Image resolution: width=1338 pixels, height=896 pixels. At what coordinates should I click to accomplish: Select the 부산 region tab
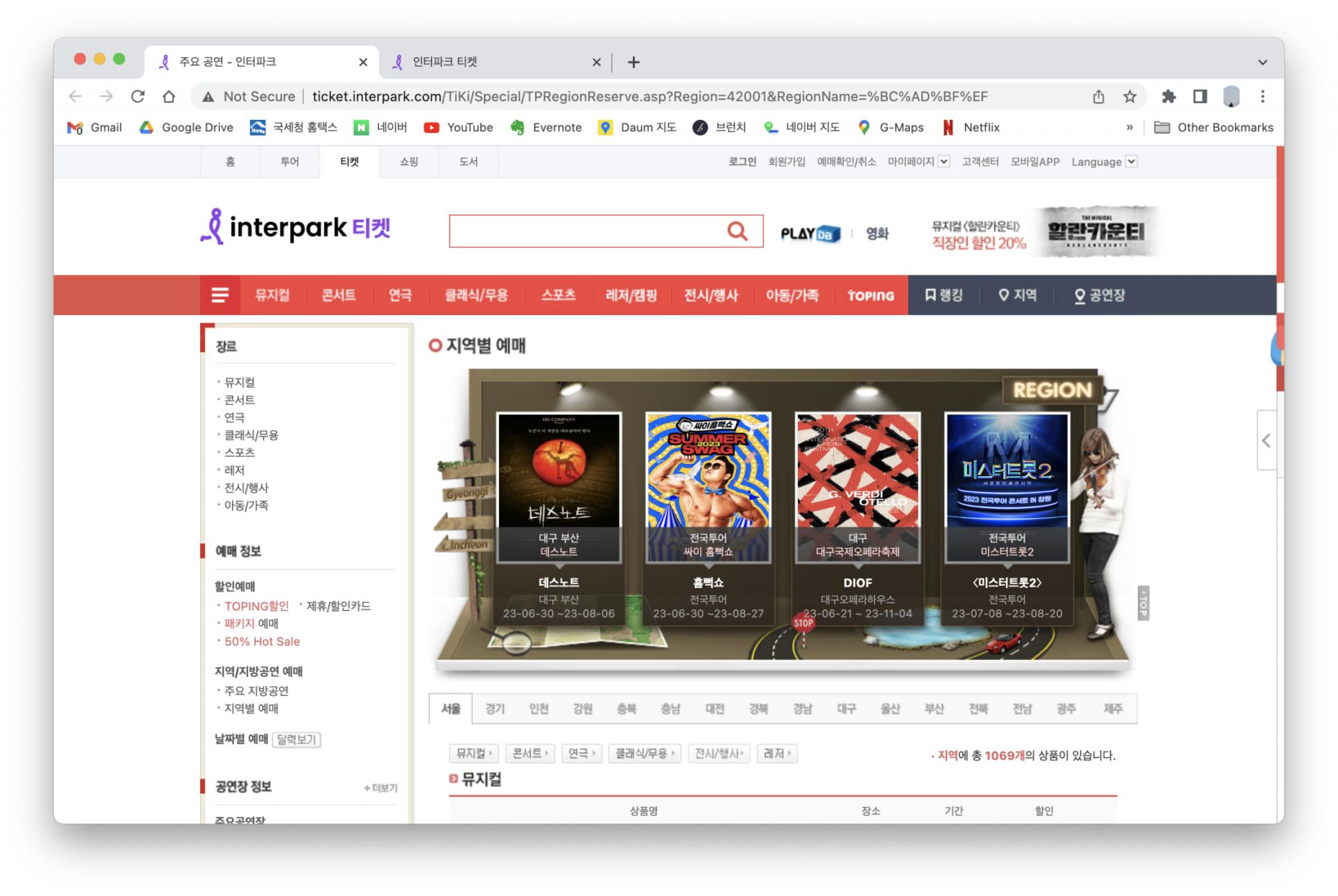(934, 709)
